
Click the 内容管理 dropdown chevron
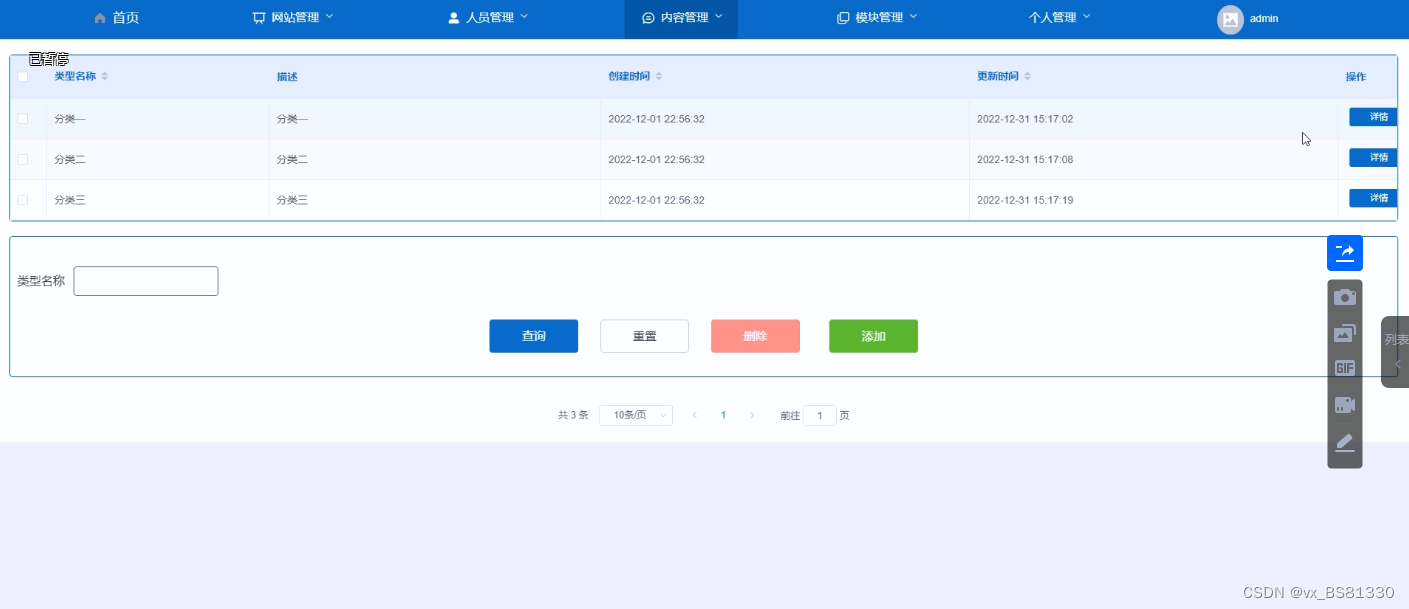[x=718, y=17]
